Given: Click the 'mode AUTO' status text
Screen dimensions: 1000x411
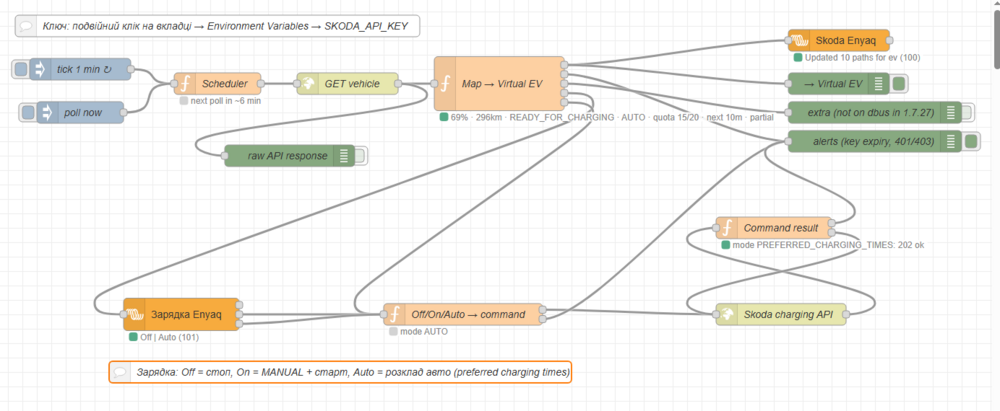Looking at the screenshot, I should [x=423, y=331].
